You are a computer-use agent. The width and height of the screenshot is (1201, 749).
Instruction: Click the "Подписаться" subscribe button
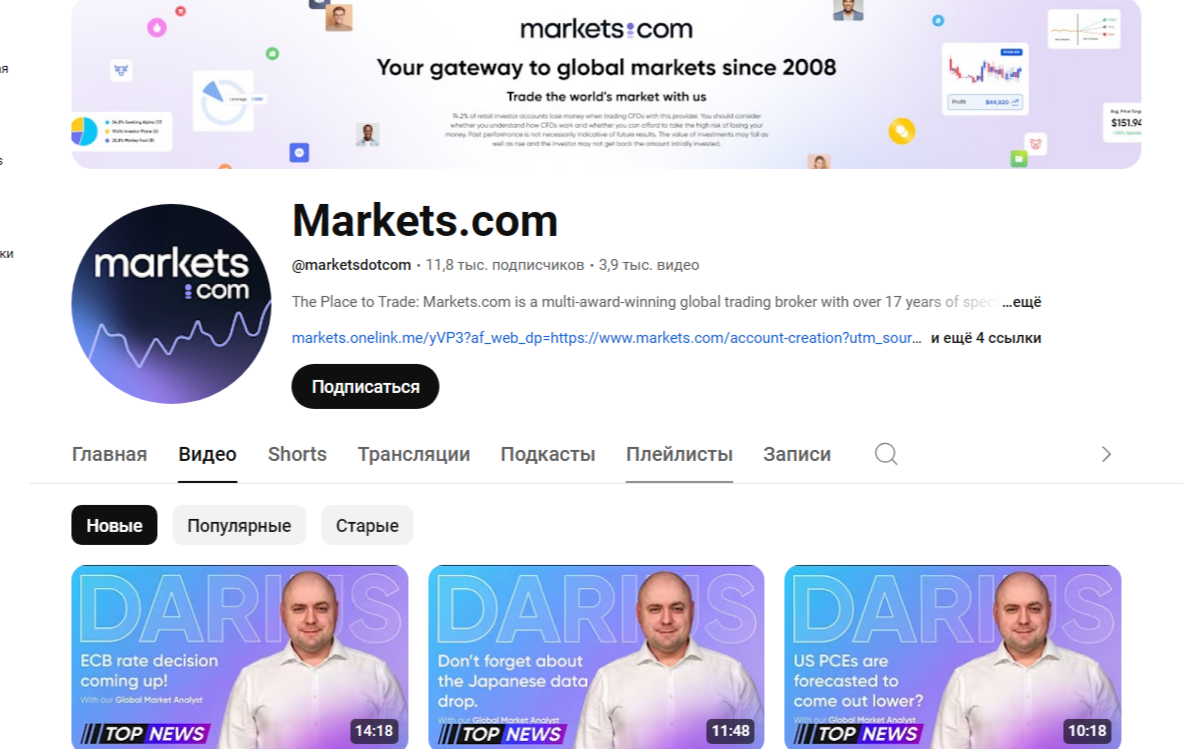pos(365,387)
